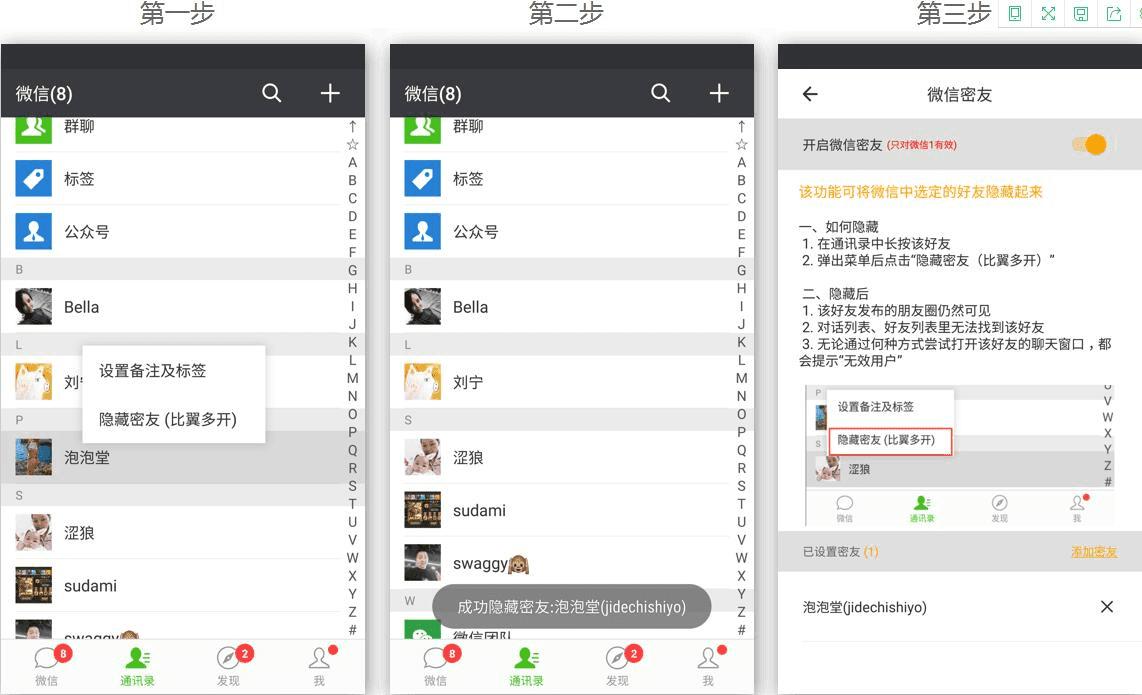This screenshot has width=1142, height=695.
Task: Tap 成功隐藏密友 toast message
Action: [x=572, y=606]
